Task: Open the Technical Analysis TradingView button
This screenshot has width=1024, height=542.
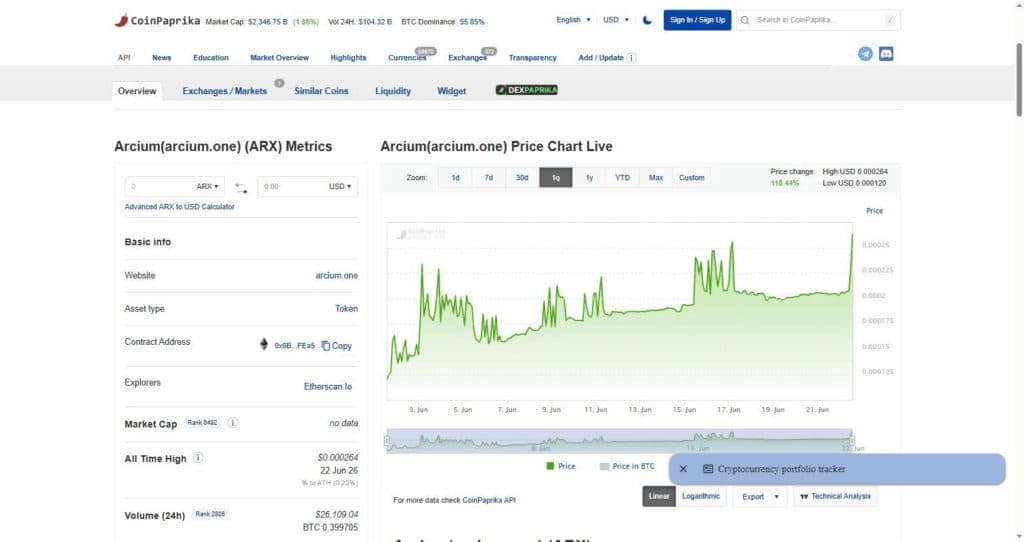Action: pos(835,496)
